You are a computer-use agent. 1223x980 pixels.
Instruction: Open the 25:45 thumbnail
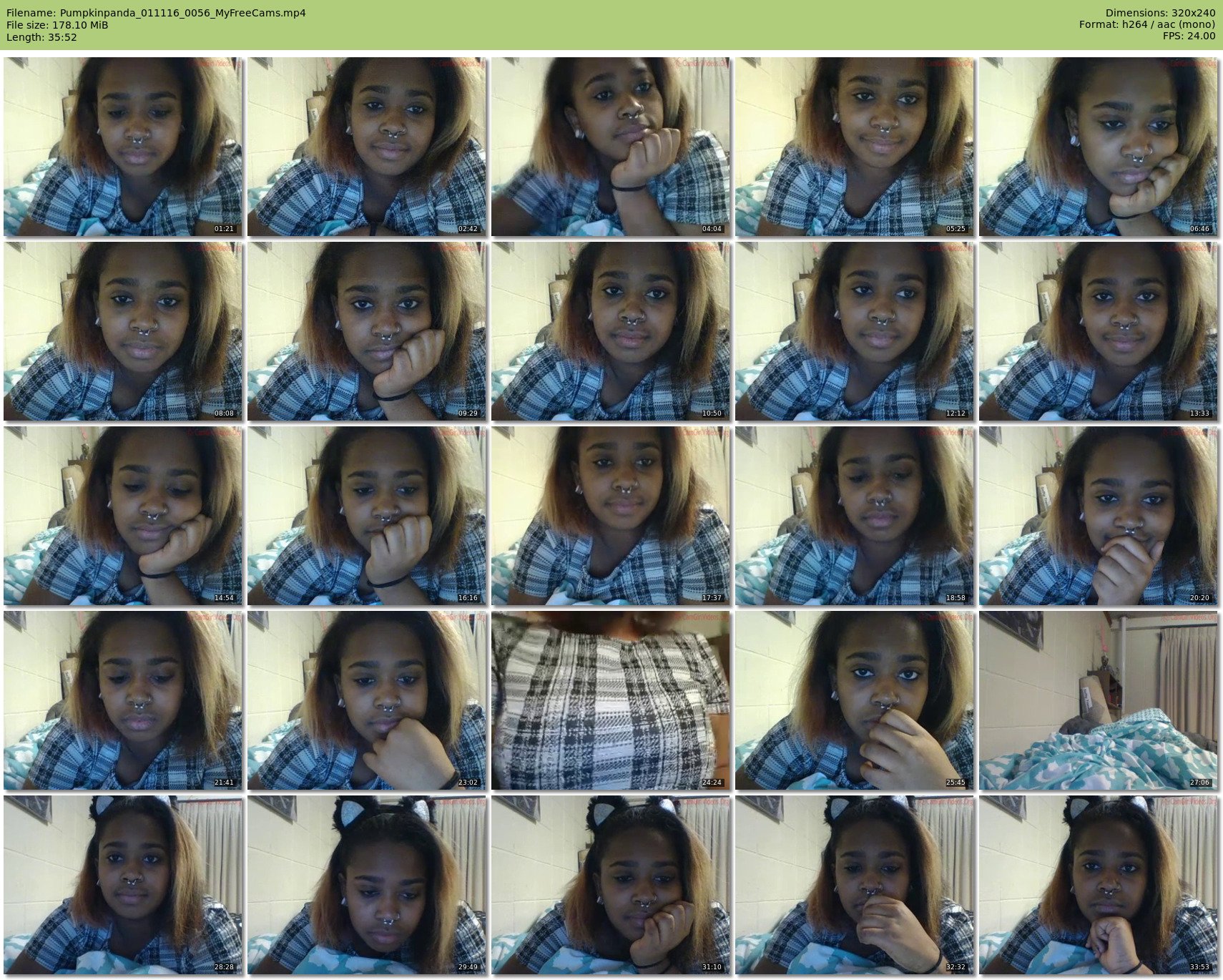click(855, 700)
